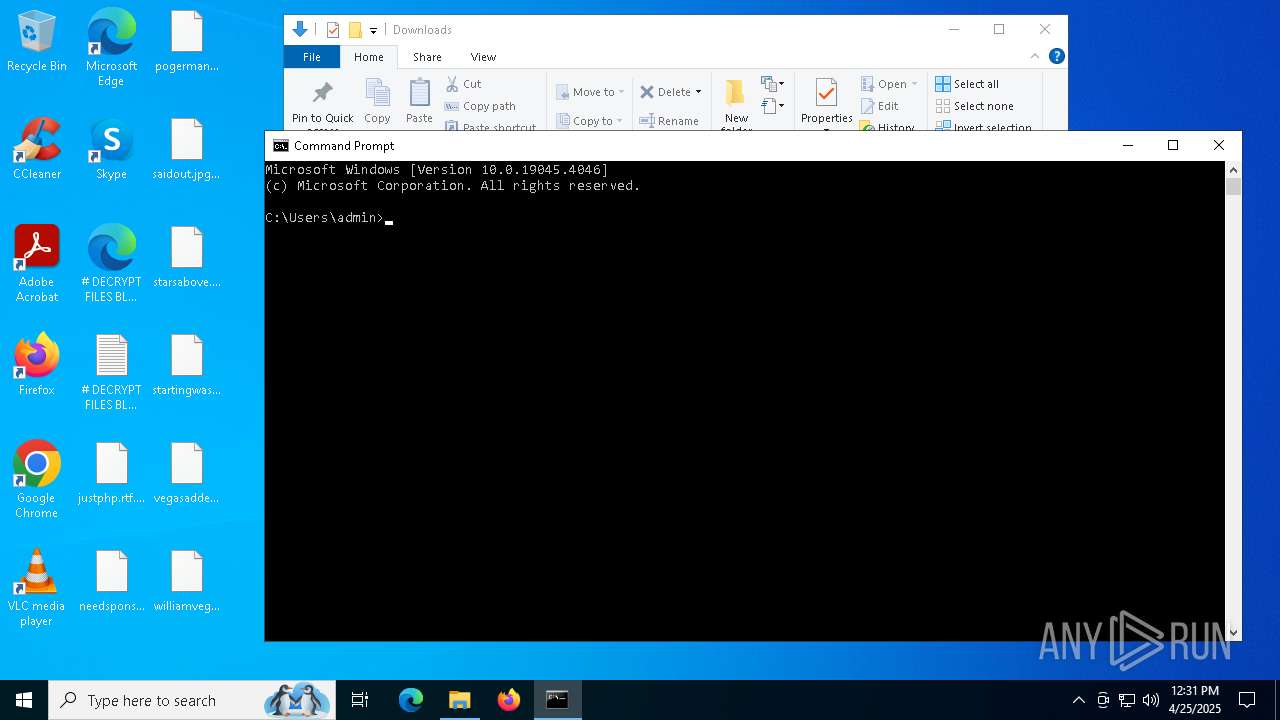
Task: Open the volume control in system tray
Action: 1151,700
